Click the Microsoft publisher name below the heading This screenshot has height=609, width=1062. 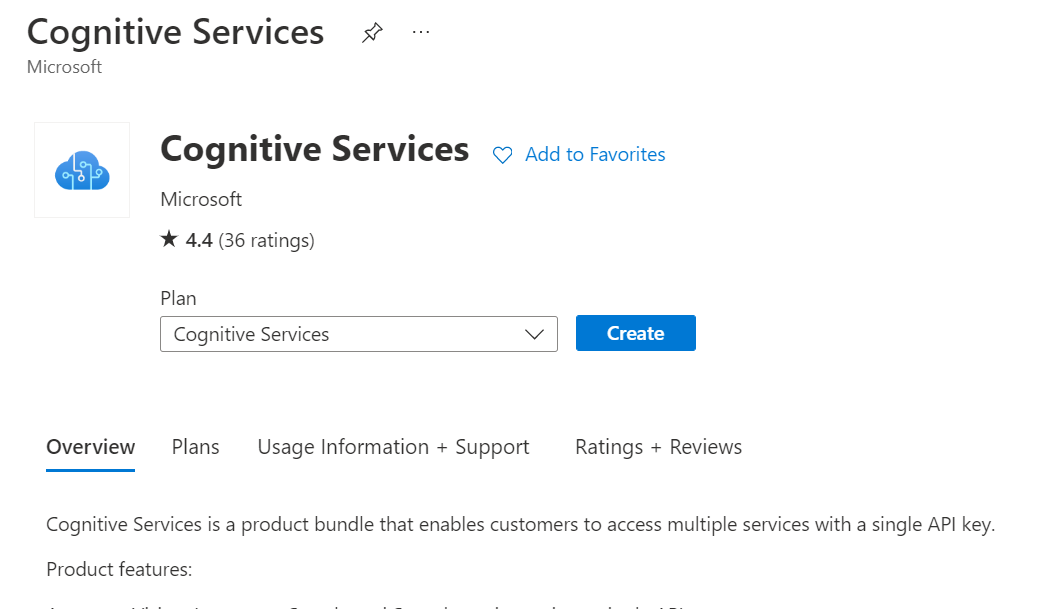point(201,199)
